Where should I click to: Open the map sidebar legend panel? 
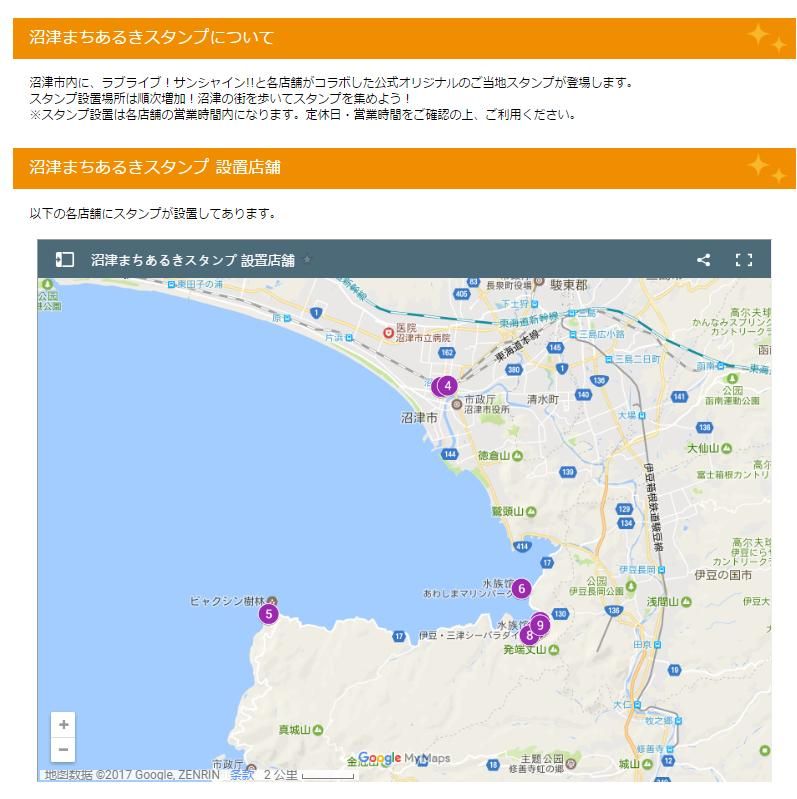pyautogui.click(x=64, y=260)
